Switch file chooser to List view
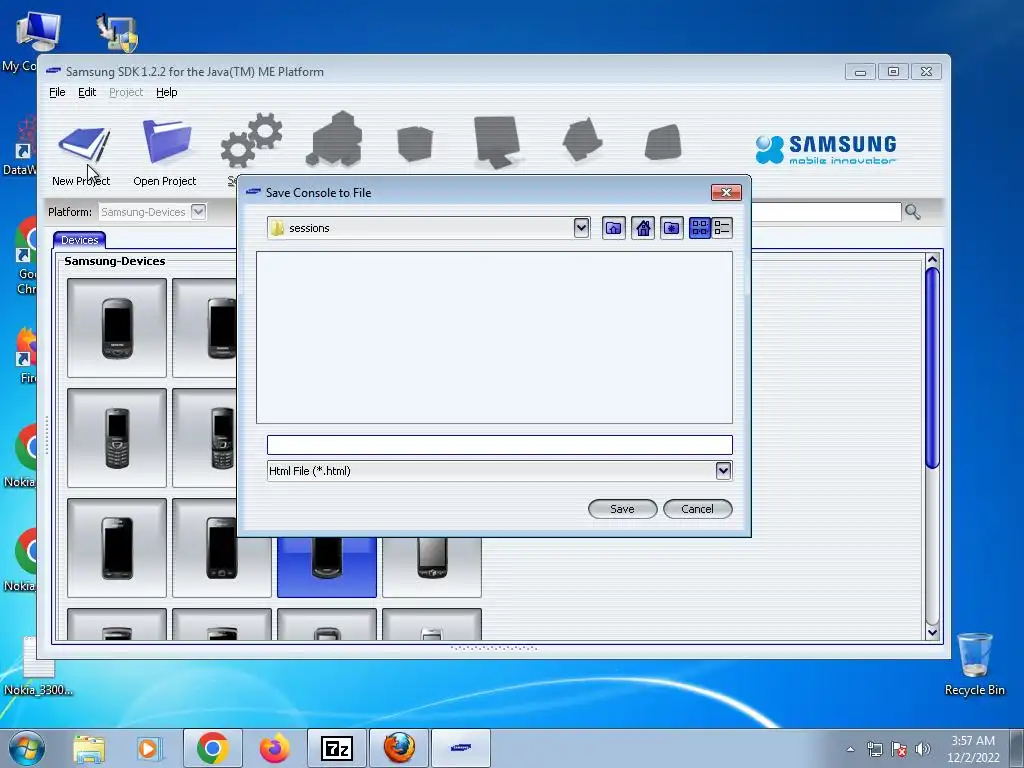 pos(699,228)
